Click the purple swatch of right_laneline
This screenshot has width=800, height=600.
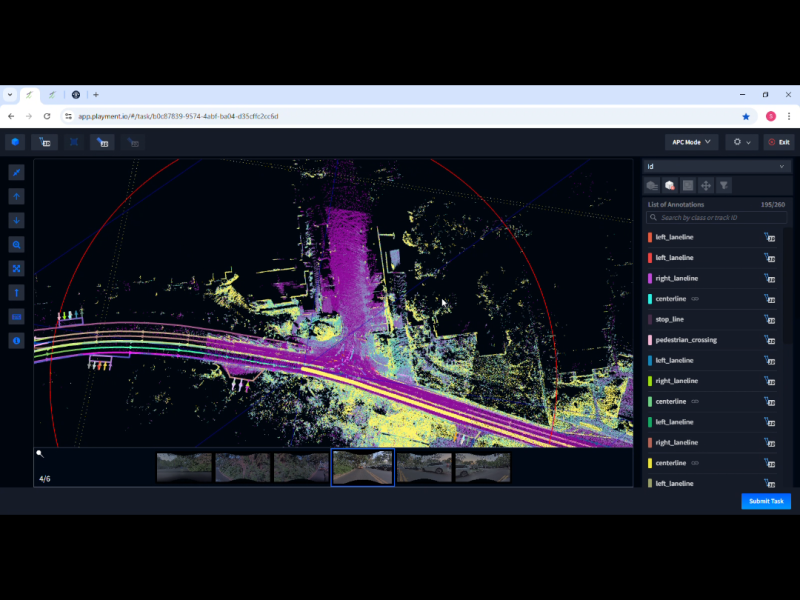click(x=650, y=278)
